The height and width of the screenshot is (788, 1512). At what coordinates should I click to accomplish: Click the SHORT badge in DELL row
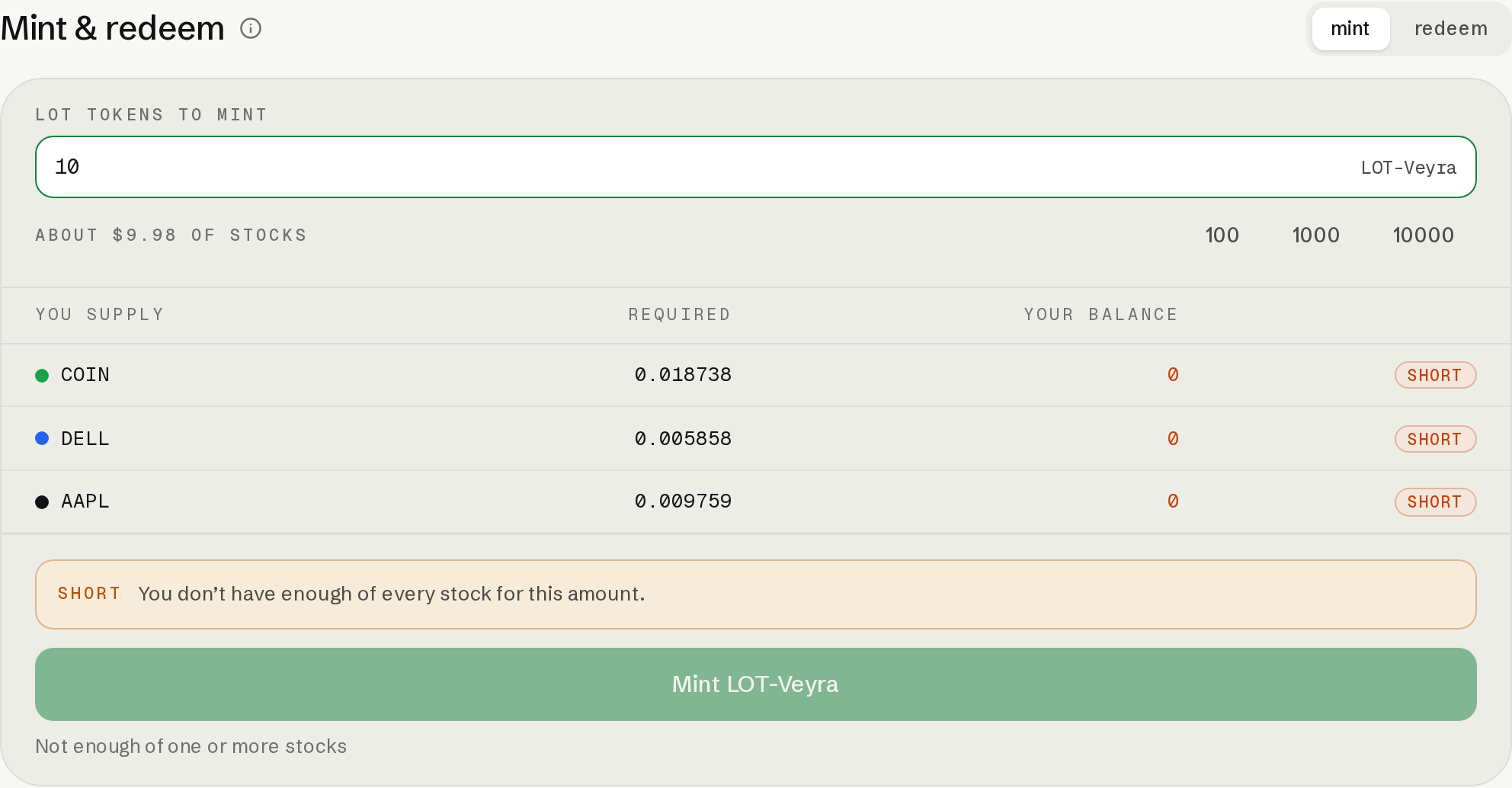(1435, 439)
